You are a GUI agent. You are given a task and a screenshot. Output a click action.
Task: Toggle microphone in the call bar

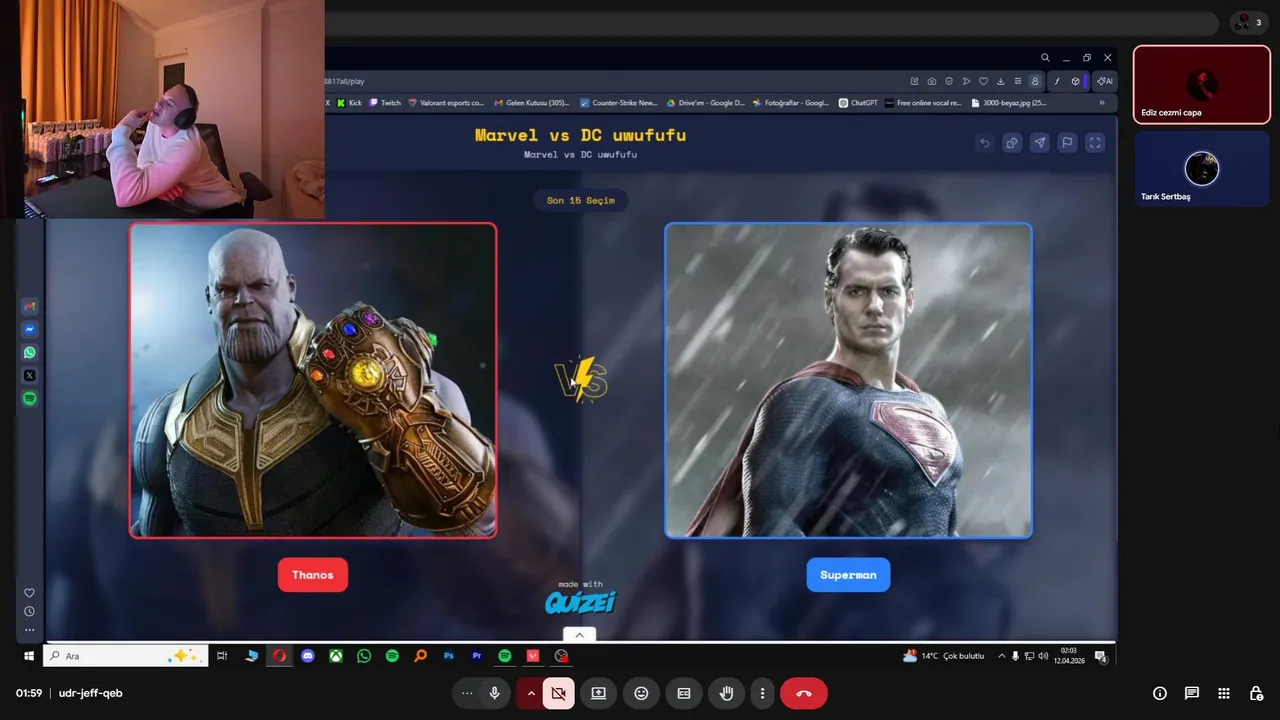[494, 693]
